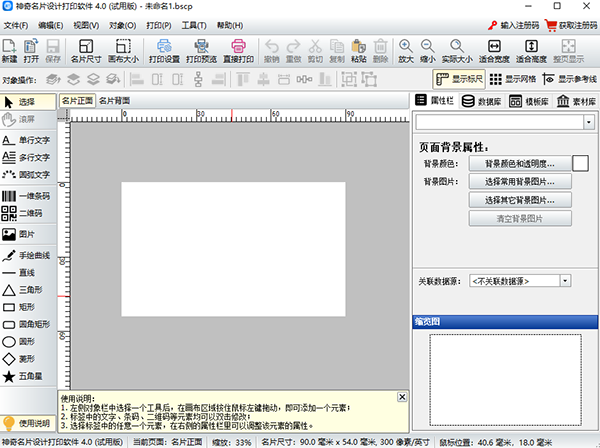Choose the 五角星 (five-point star) shape tool
This screenshot has width=600, height=448.
pos(28,376)
